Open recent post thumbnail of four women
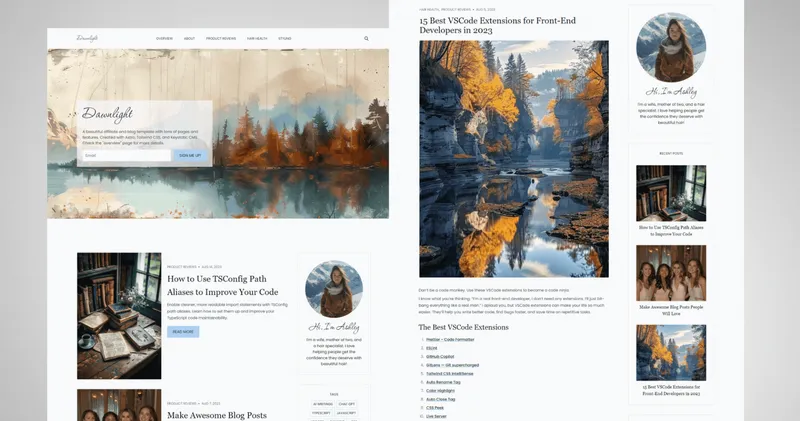800x421 pixels. point(671,273)
